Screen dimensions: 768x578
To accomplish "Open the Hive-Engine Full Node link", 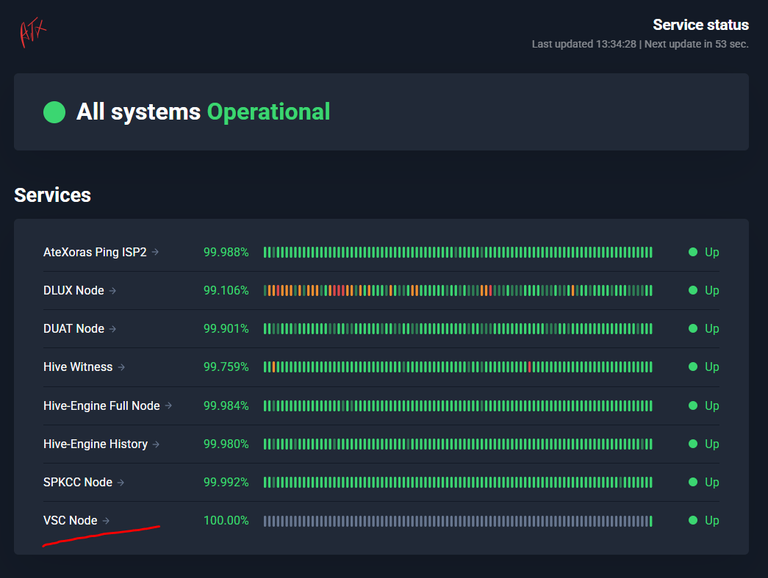I will pyautogui.click(x=107, y=406).
